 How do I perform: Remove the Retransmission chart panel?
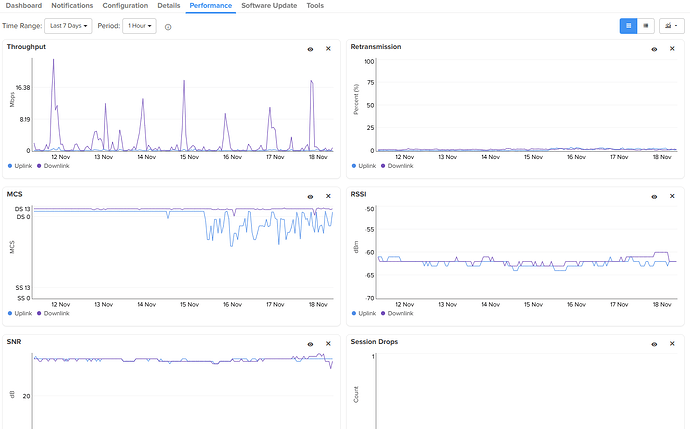pyautogui.click(x=672, y=48)
